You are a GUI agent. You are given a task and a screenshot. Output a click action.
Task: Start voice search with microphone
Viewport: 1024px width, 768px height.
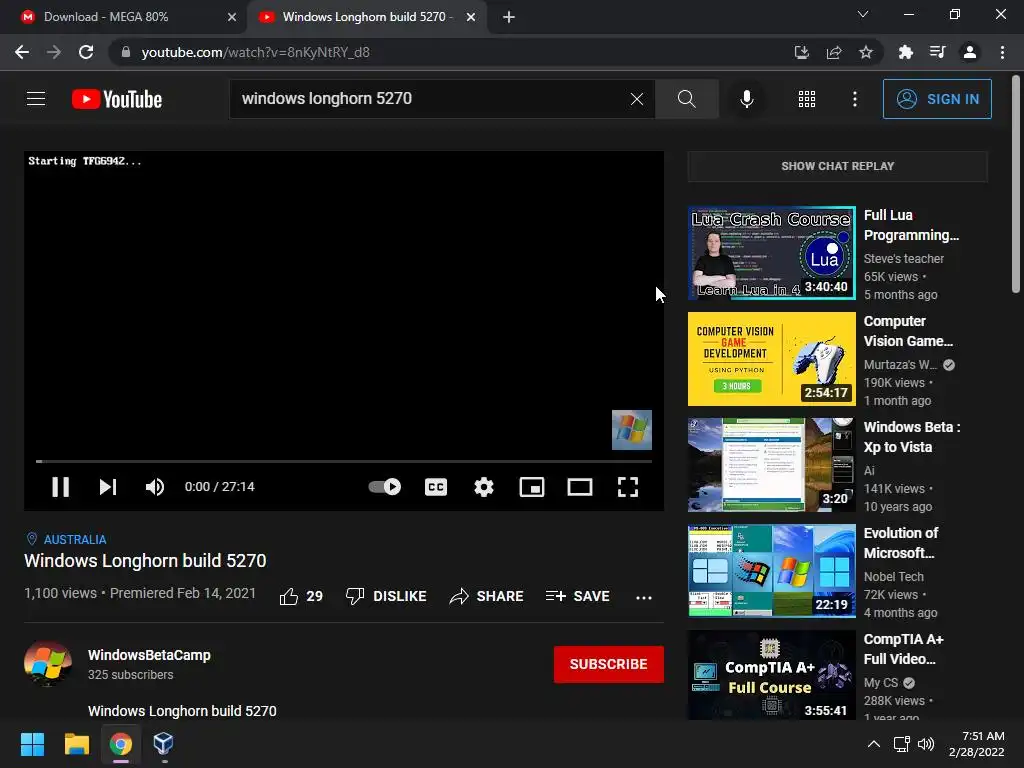point(746,99)
